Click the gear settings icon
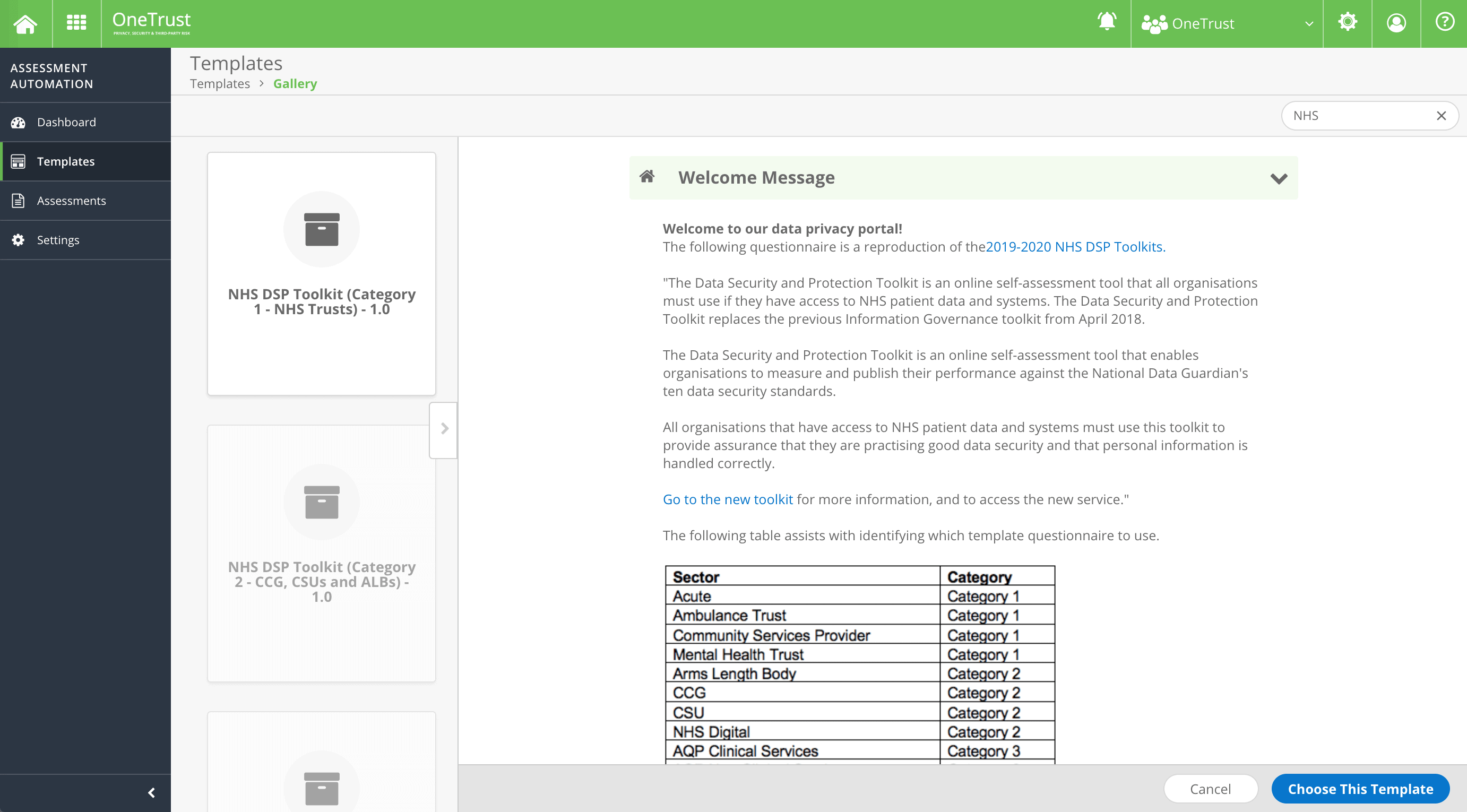This screenshot has height=812, width=1467. pyautogui.click(x=1347, y=23)
